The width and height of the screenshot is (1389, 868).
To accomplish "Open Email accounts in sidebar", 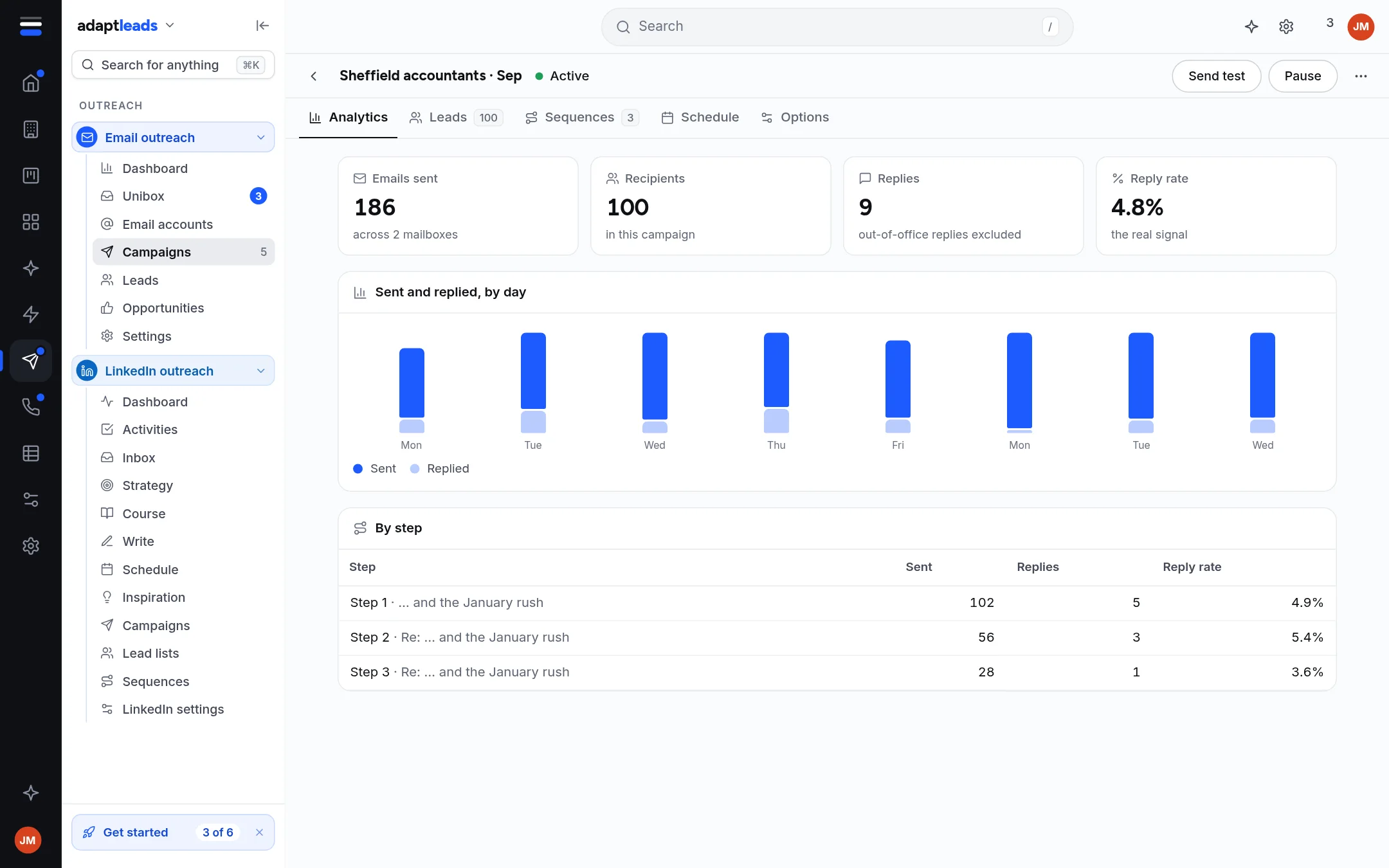I will click(183, 224).
